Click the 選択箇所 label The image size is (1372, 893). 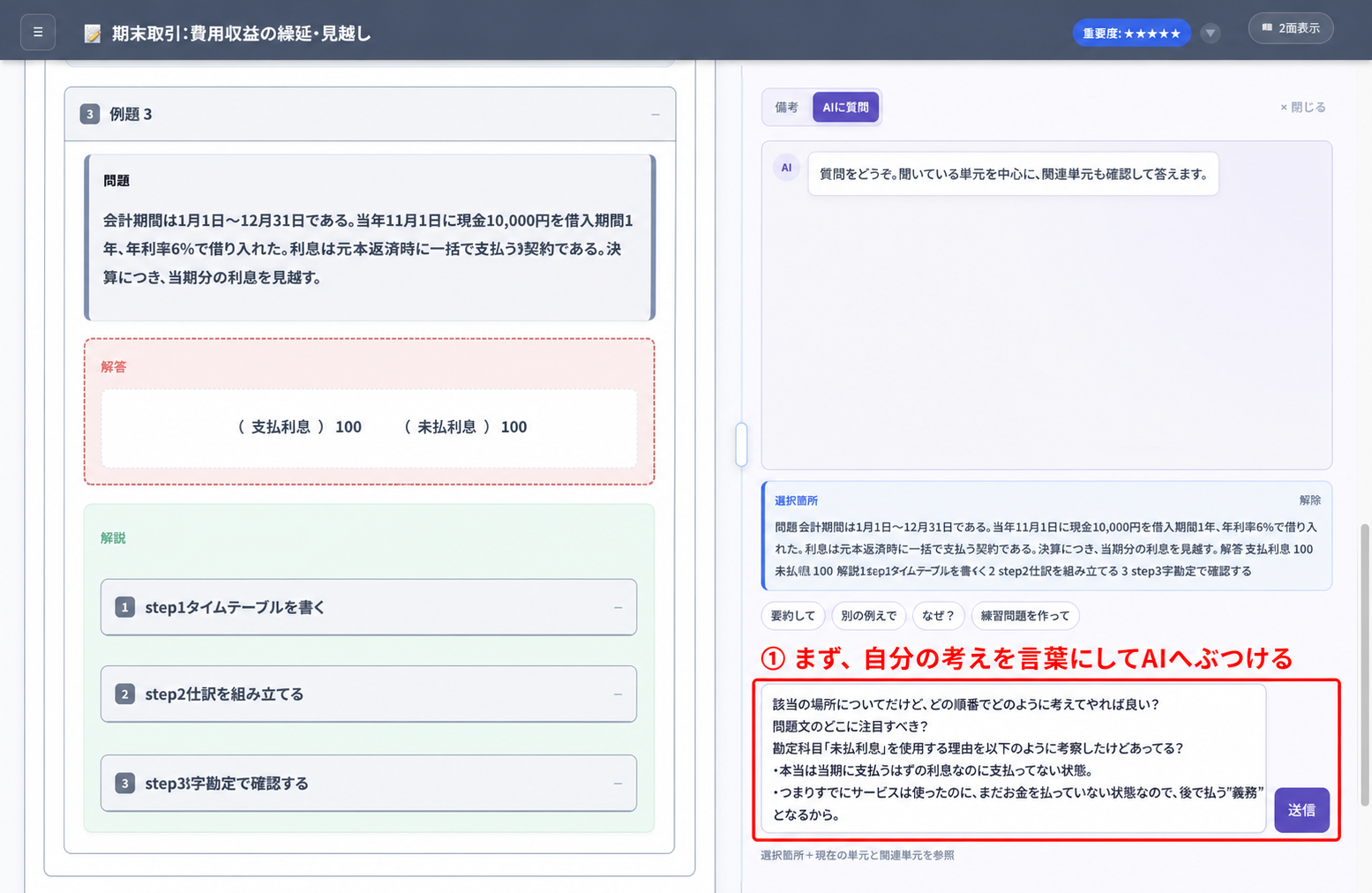[797, 500]
